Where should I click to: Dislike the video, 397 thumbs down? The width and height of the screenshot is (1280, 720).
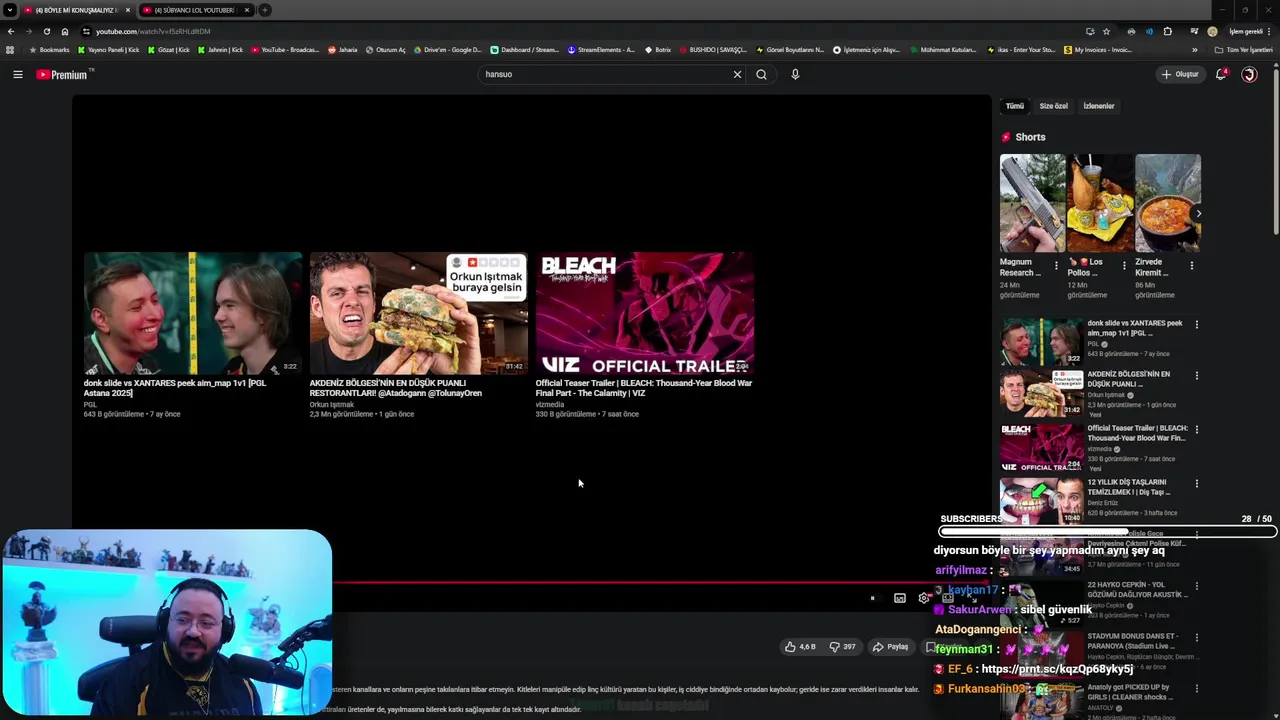coord(842,646)
